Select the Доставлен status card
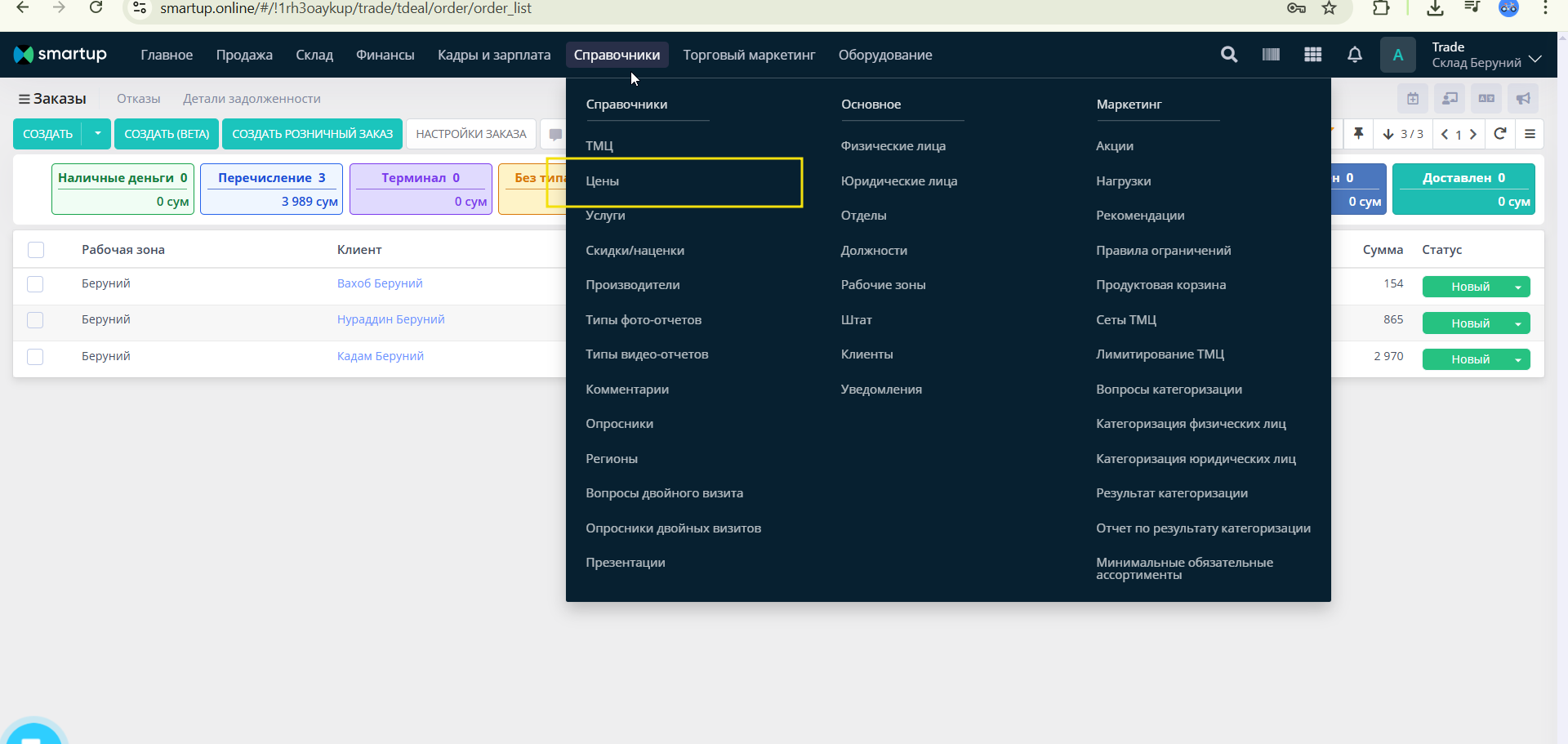Image resolution: width=1568 pixels, height=744 pixels. pyautogui.click(x=1463, y=189)
